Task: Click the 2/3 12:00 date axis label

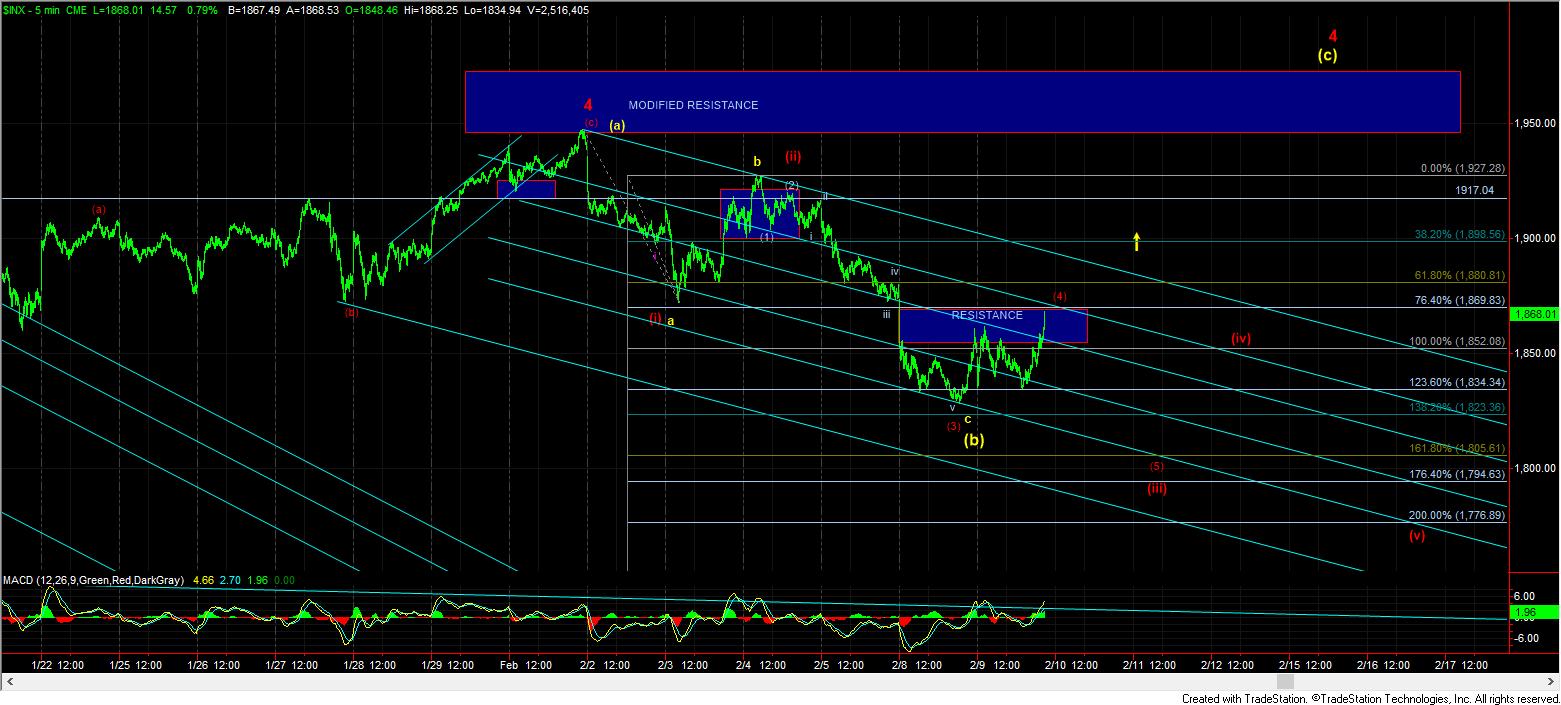Action: (680, 664)
